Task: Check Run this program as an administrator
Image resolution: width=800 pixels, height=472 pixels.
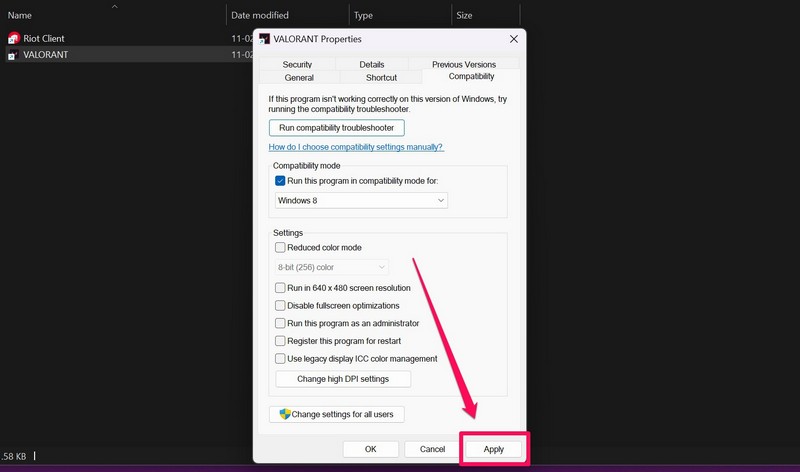Action: 280,323
